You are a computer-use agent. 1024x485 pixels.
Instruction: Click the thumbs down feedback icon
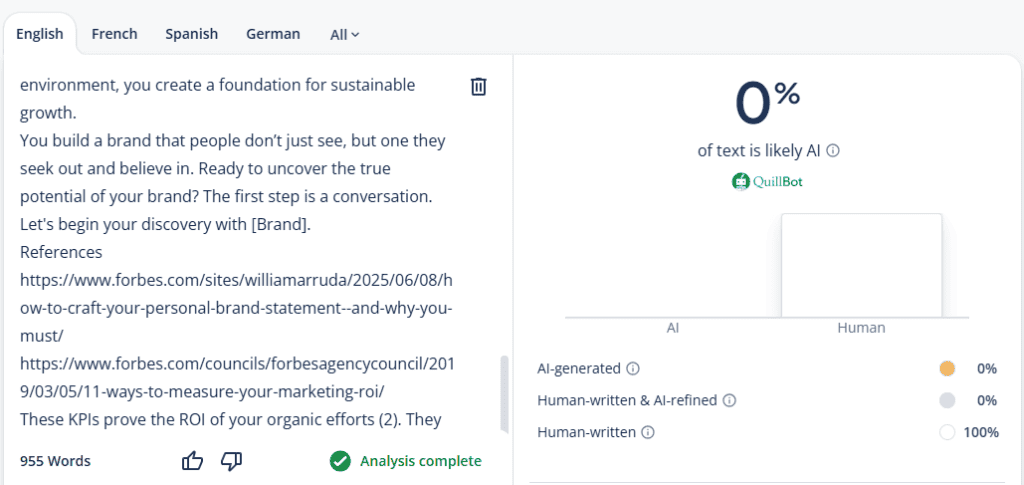point(231,461)
